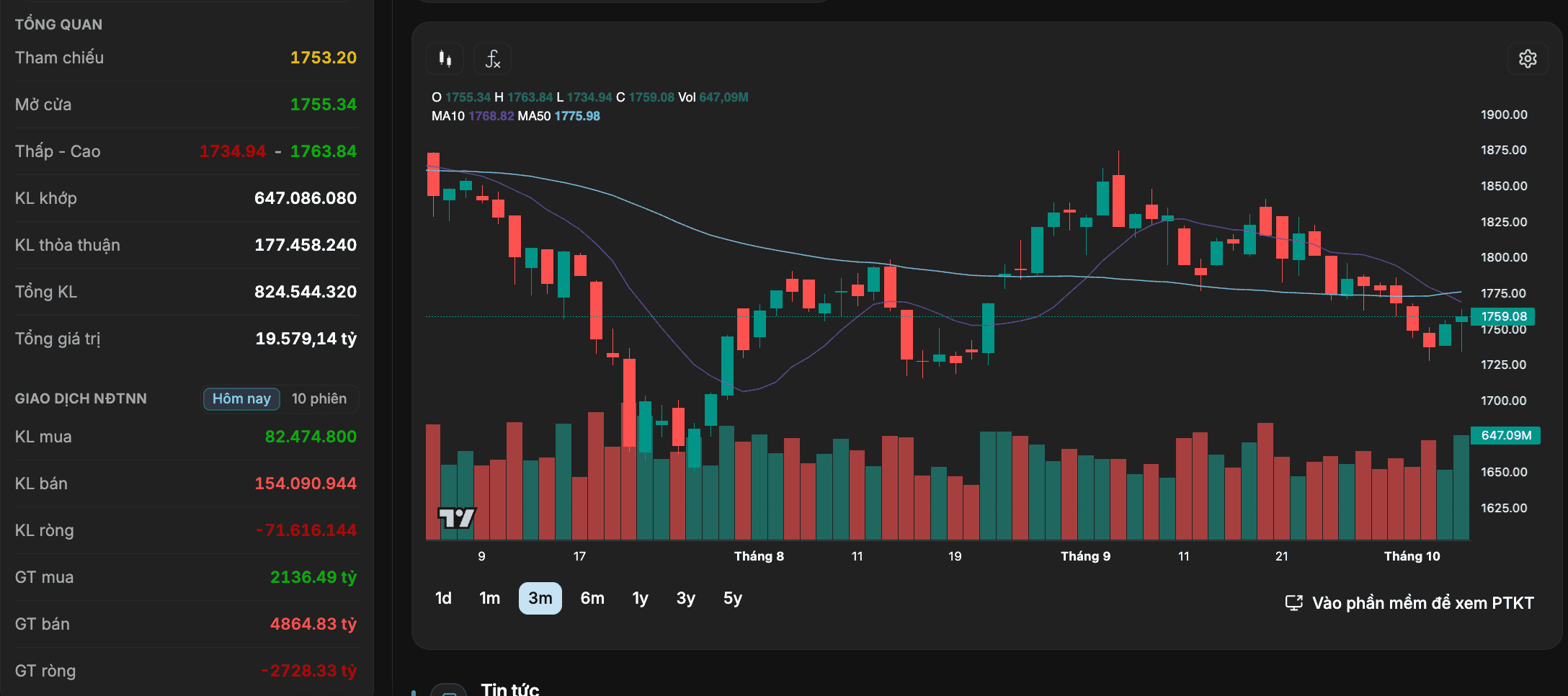Click the GIAO DỊCH NĐTNN heading
Image resolution: width=1568 pixels, height=696 pixels.
click(x=81, y=398)
